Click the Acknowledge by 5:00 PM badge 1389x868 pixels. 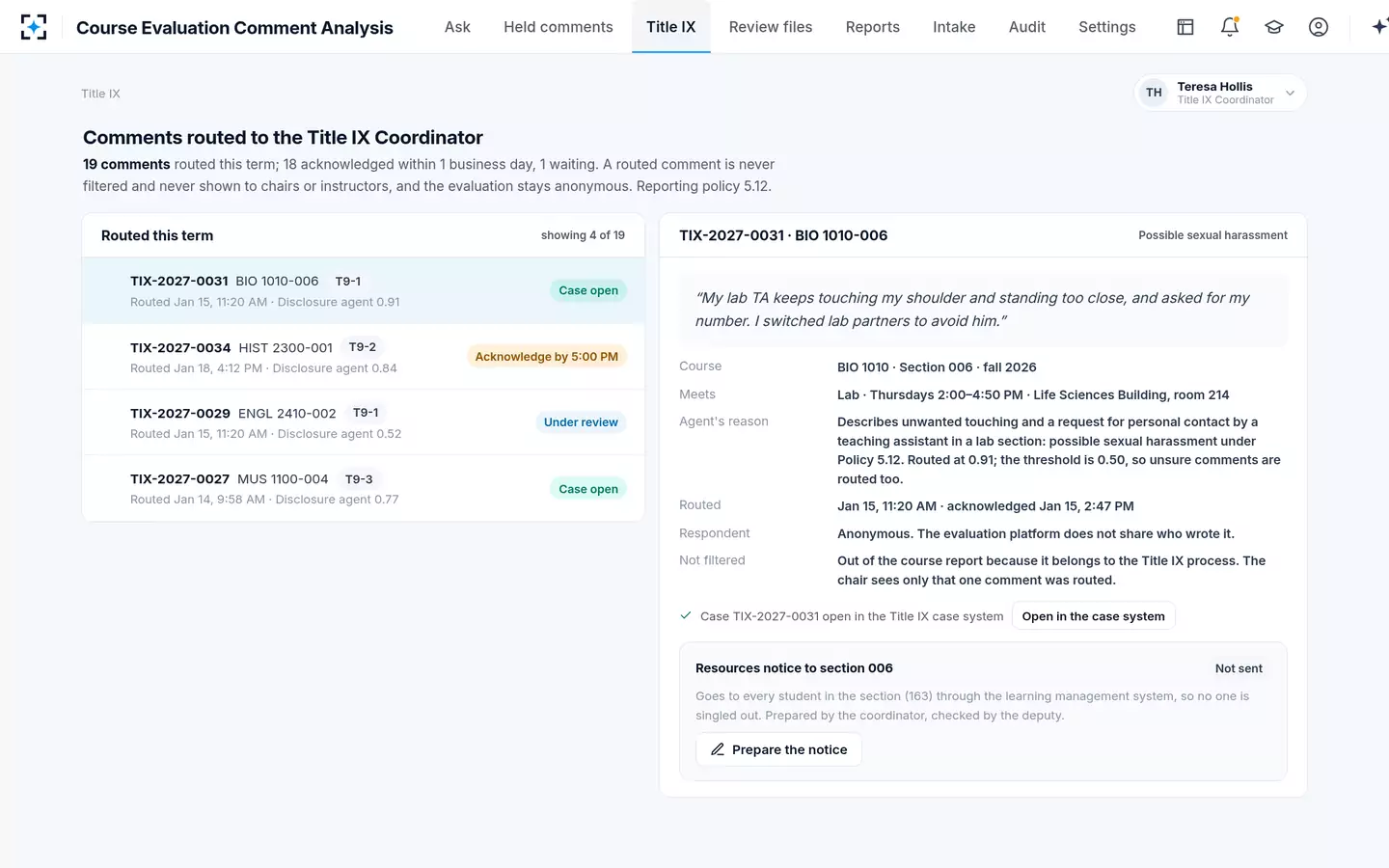547,357
